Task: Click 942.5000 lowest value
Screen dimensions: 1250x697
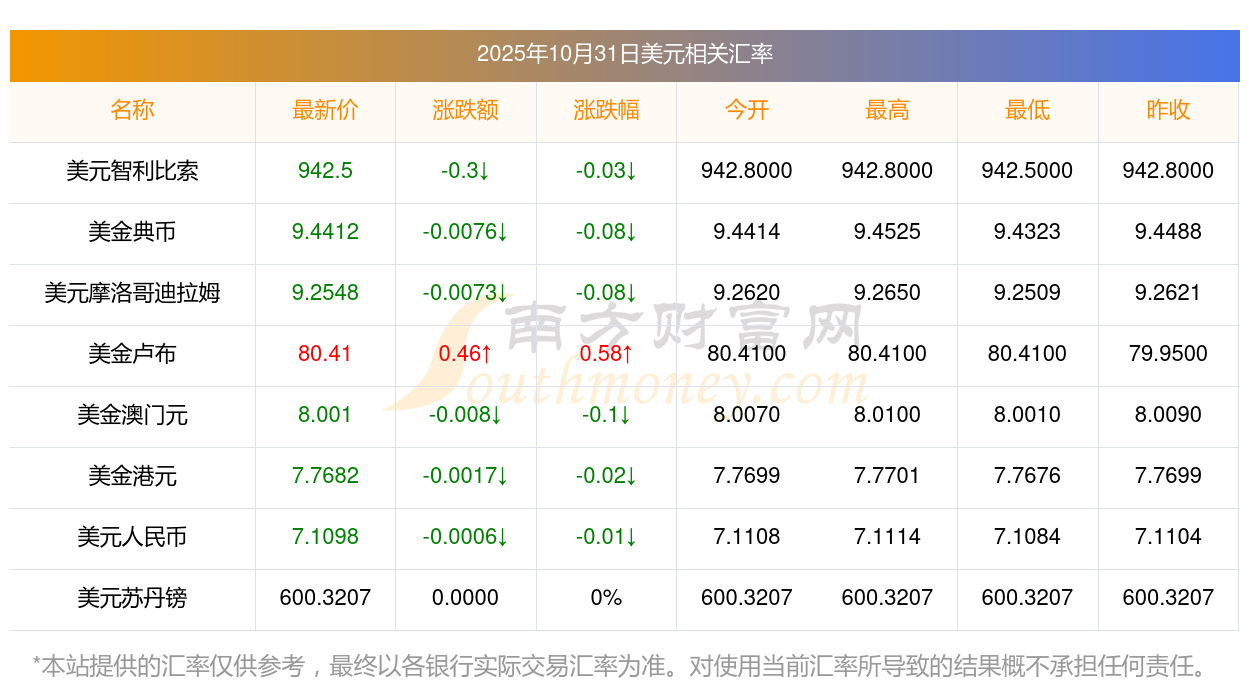Action: point(1027,171)
